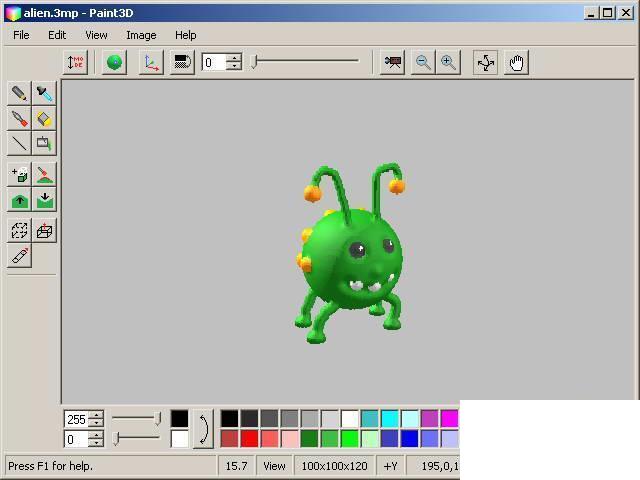Pick the cyan palette swatch

tap(390, 419)
